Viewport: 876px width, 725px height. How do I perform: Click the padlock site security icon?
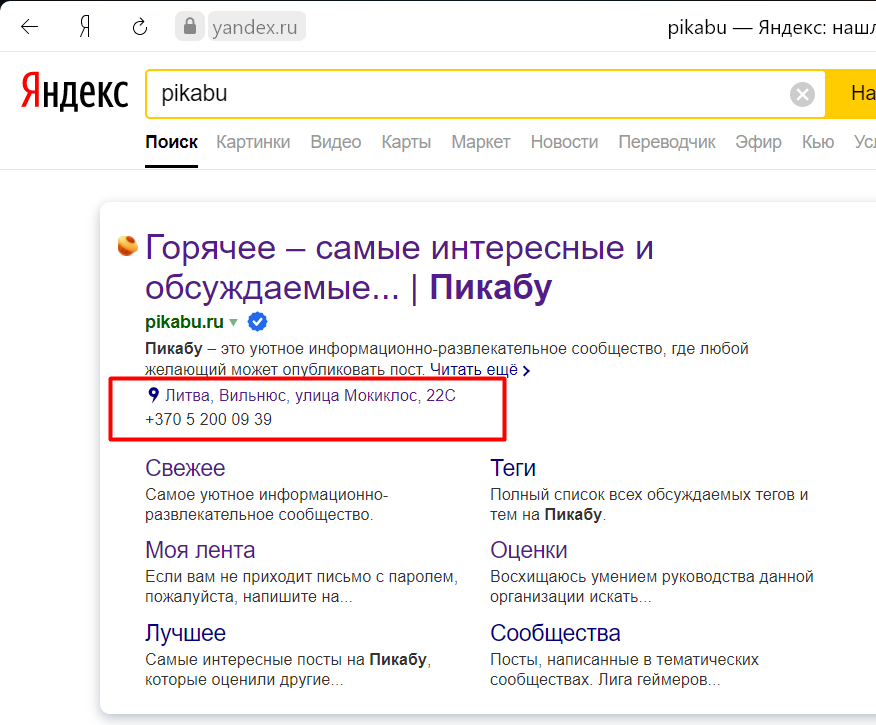[189, 26]
